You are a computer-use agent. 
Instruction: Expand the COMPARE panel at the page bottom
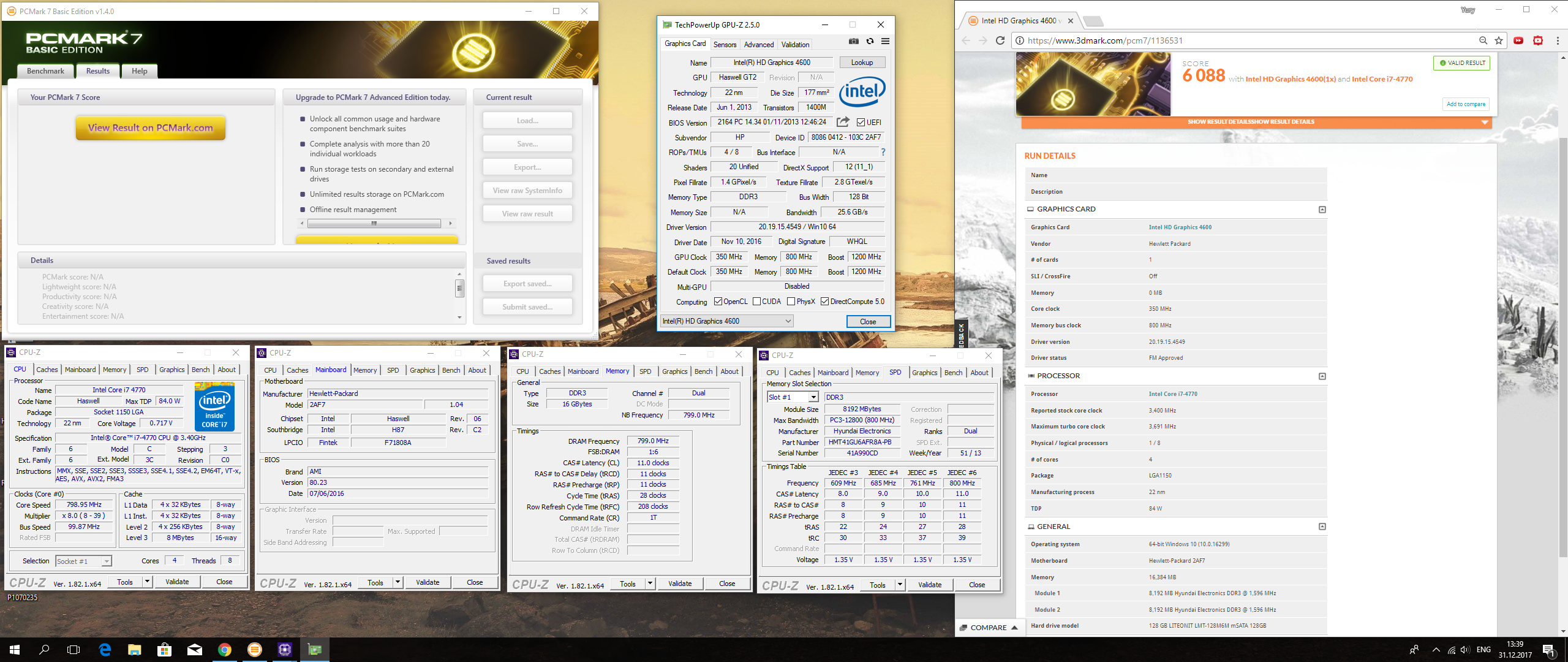[x=989, y=628]
